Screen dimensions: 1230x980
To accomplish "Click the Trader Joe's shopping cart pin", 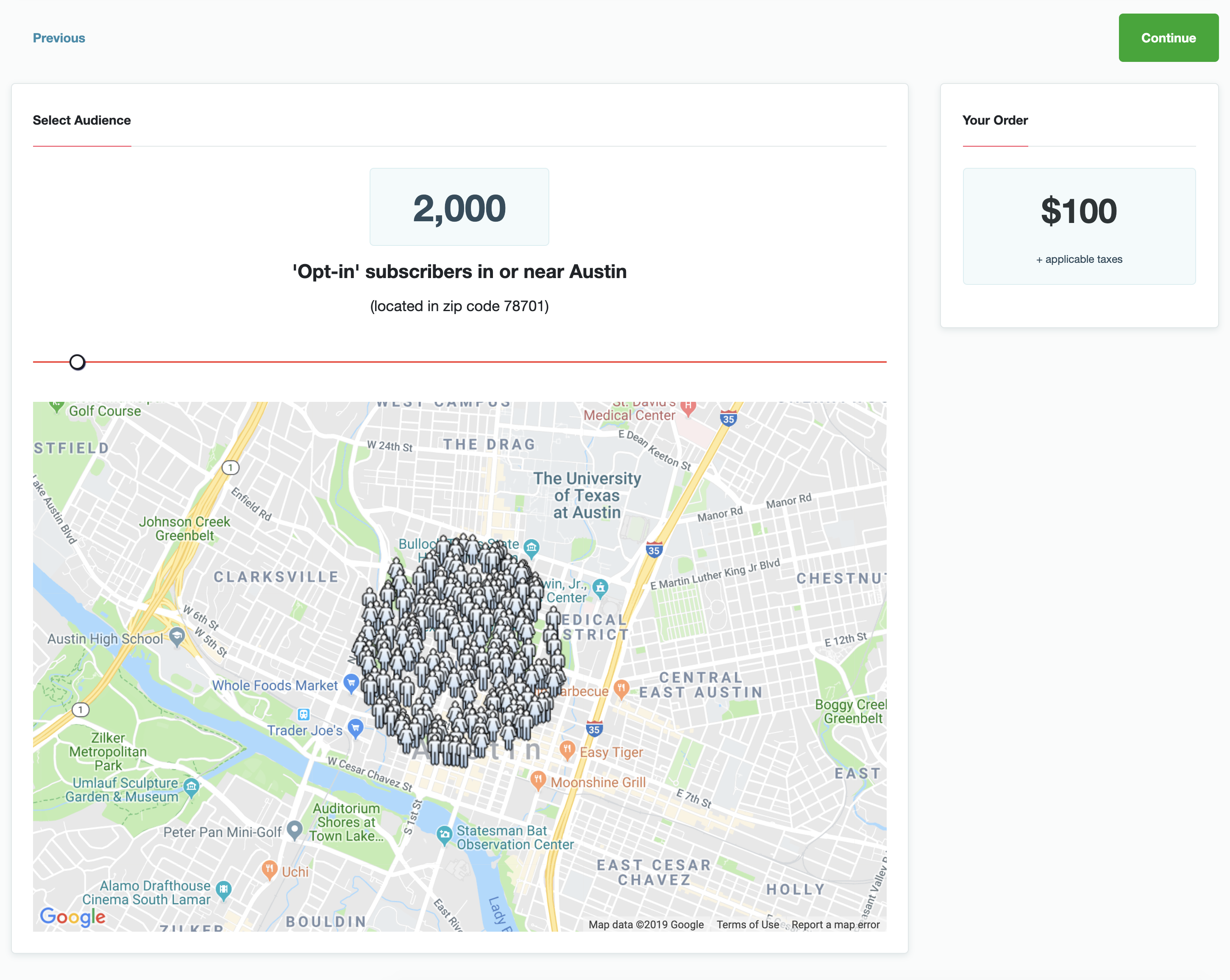I will (356, 728).
